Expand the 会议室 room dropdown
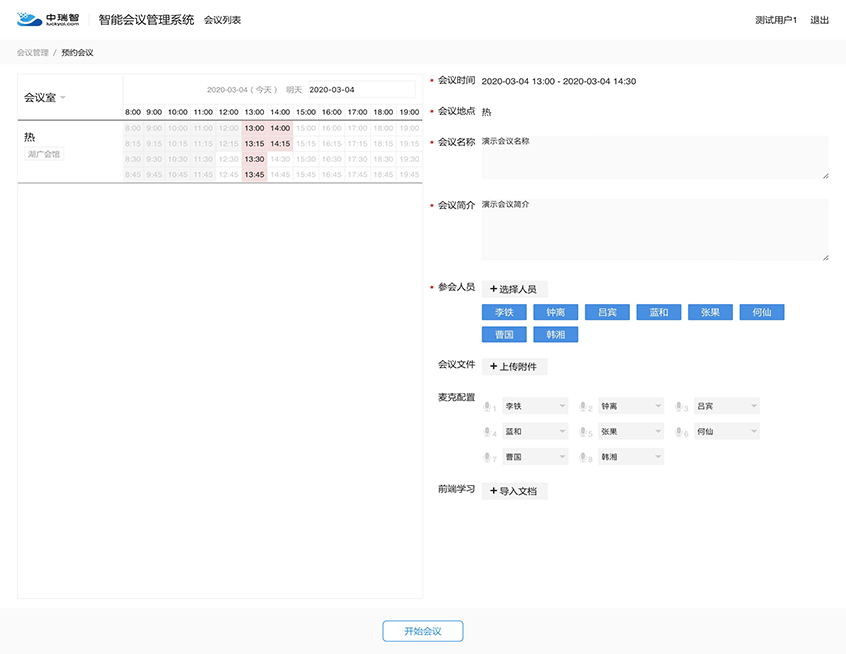Screen dimensions: 846x654 click(x=45, y=98)
